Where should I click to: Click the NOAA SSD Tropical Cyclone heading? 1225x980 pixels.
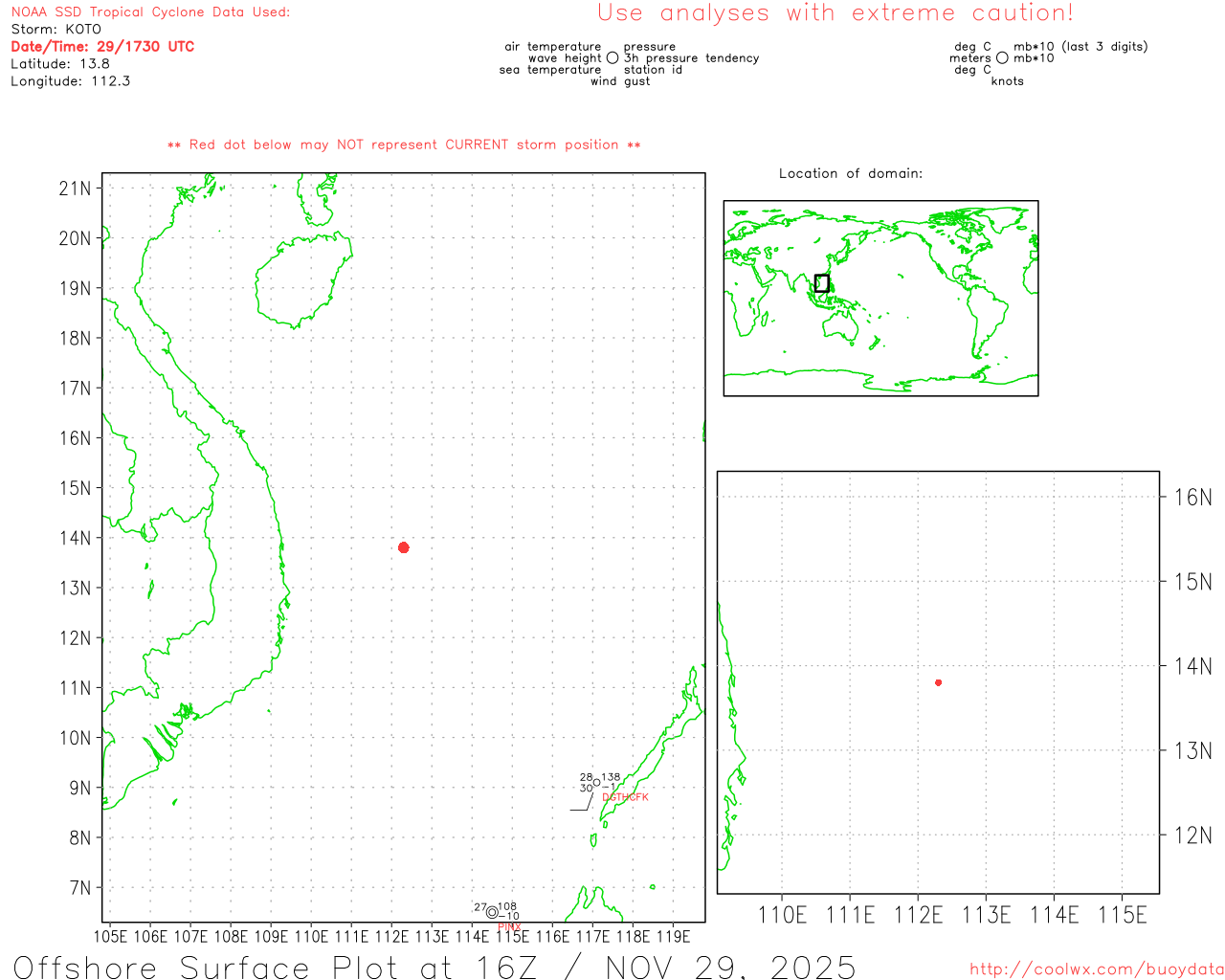(x=150, y=12)
